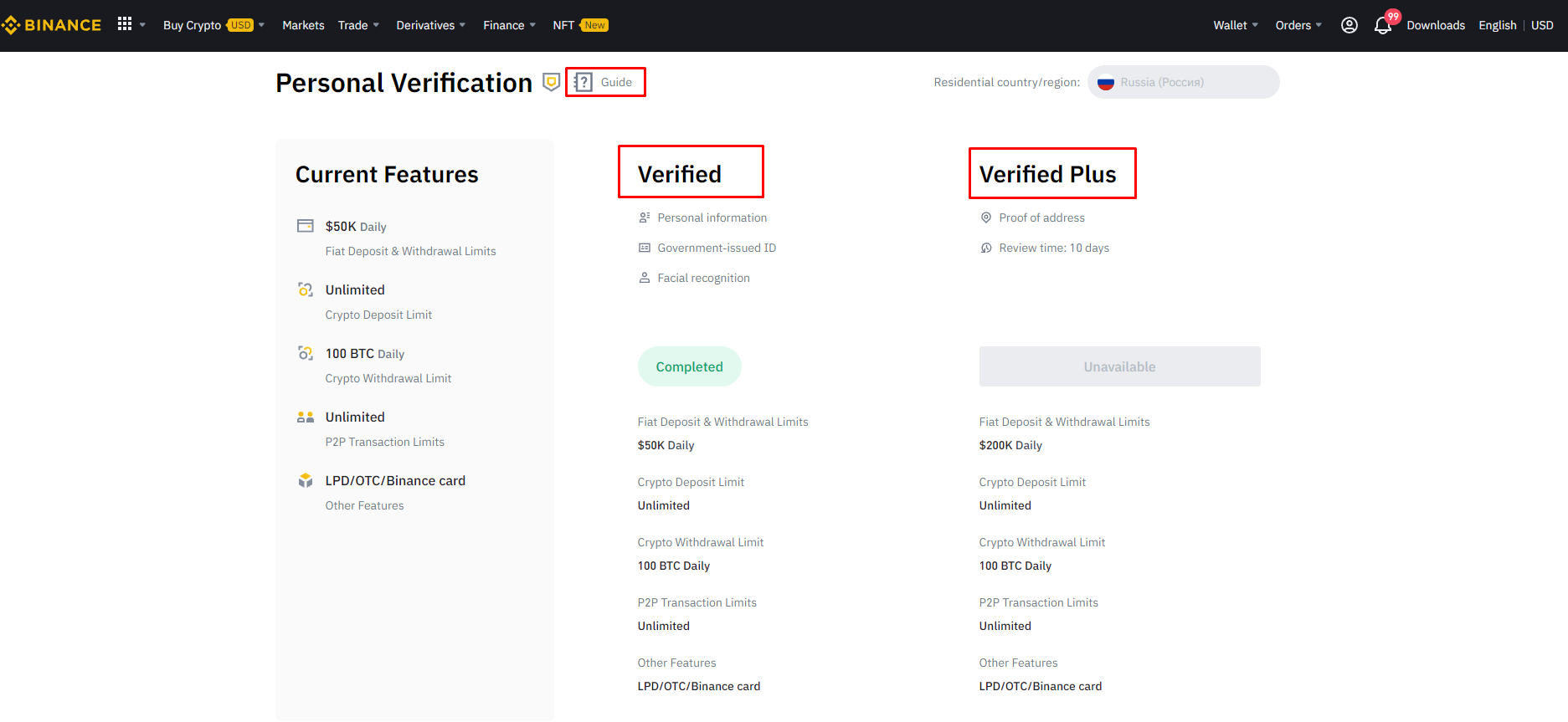Click Personal information text

tap(712, 218)
